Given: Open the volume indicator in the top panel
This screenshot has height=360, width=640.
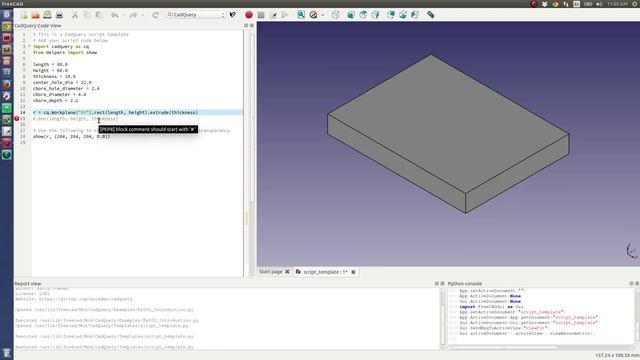Looking at the screenshot, I should click(x=599, y=4).
